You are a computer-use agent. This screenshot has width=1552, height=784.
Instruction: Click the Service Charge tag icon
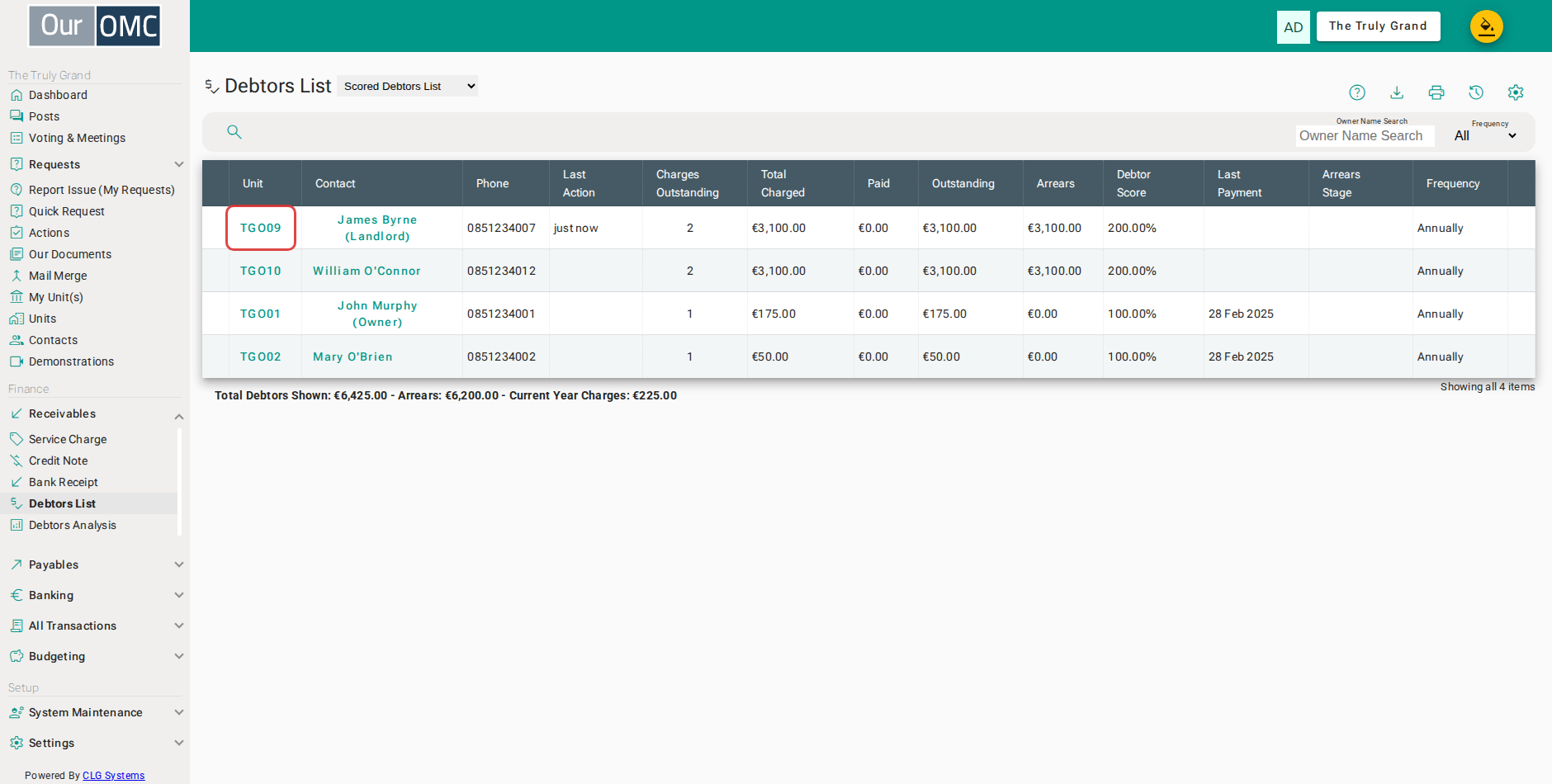17,439
